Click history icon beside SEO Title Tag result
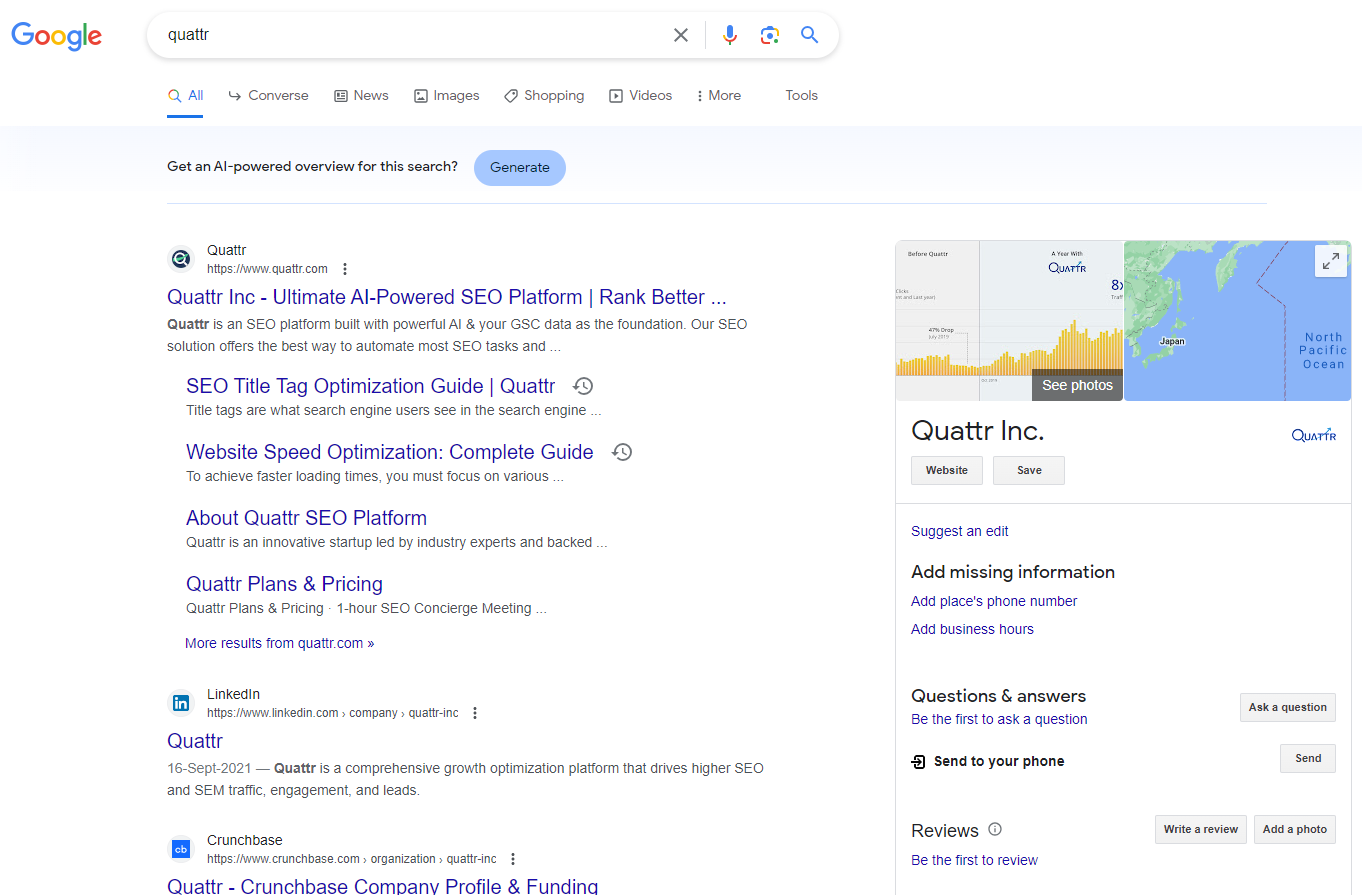This screenshot has width=1362, height=895. coord(583,386)
